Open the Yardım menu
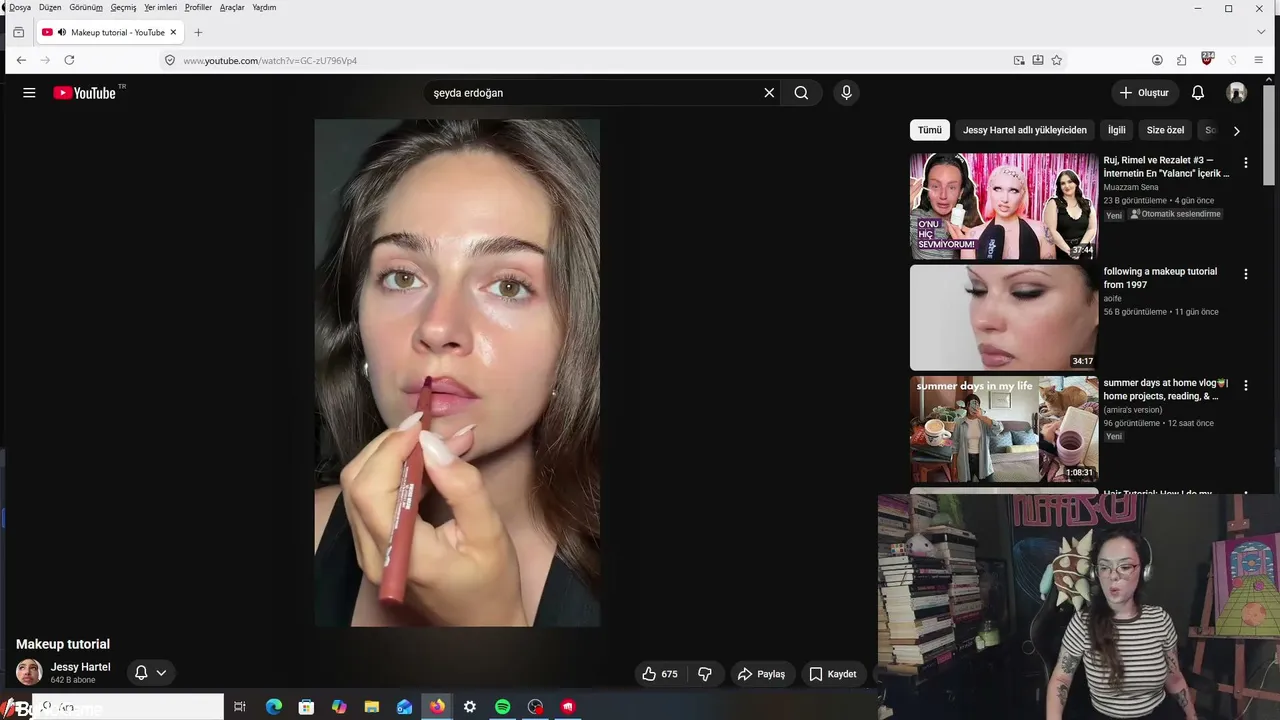This screenshot has height=720, width=1280. (264, 7)
